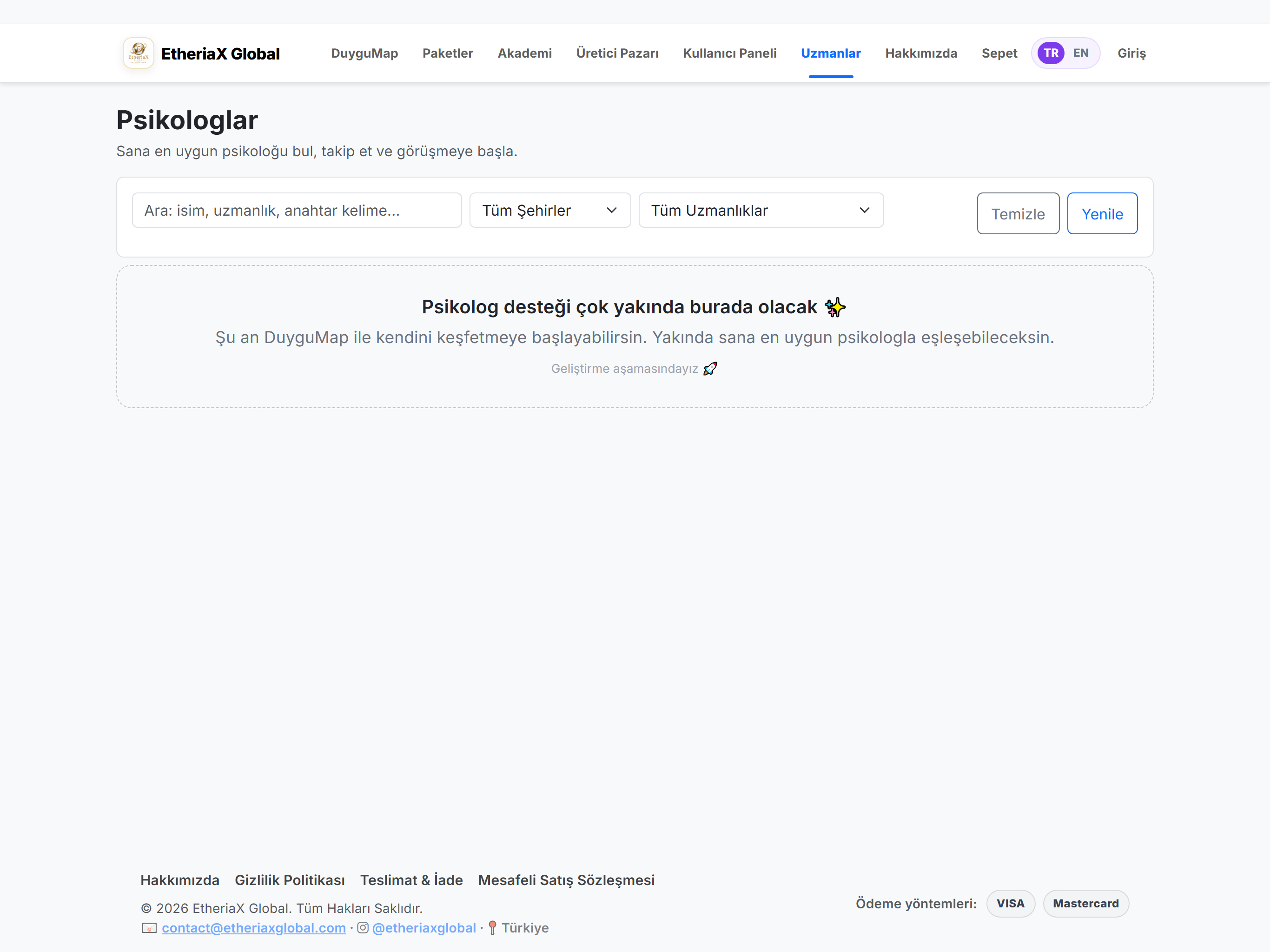The height and width of the screenshot is (952, 1270).
Task: Click the 'Geliştirme aşamasındayız' text
Action: click(x=625, y=369)
